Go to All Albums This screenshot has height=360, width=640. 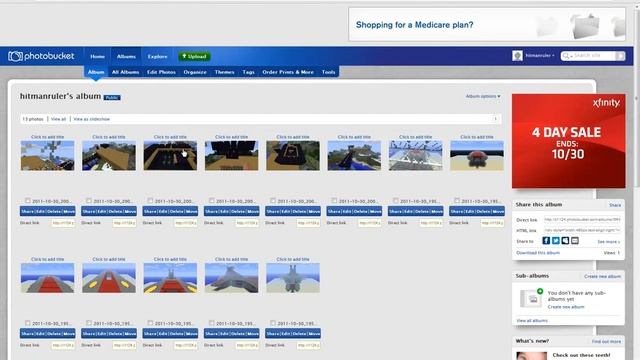125,72
